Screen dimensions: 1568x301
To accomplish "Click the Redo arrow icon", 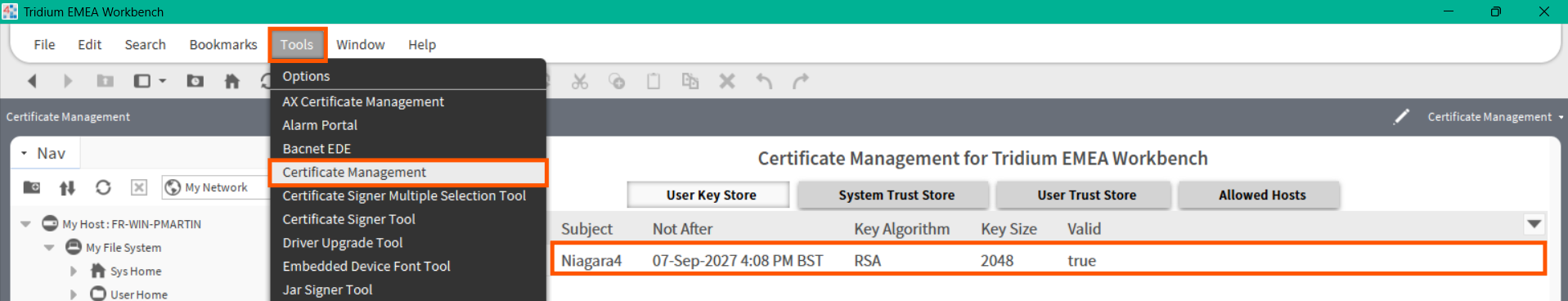I will 801,81.
